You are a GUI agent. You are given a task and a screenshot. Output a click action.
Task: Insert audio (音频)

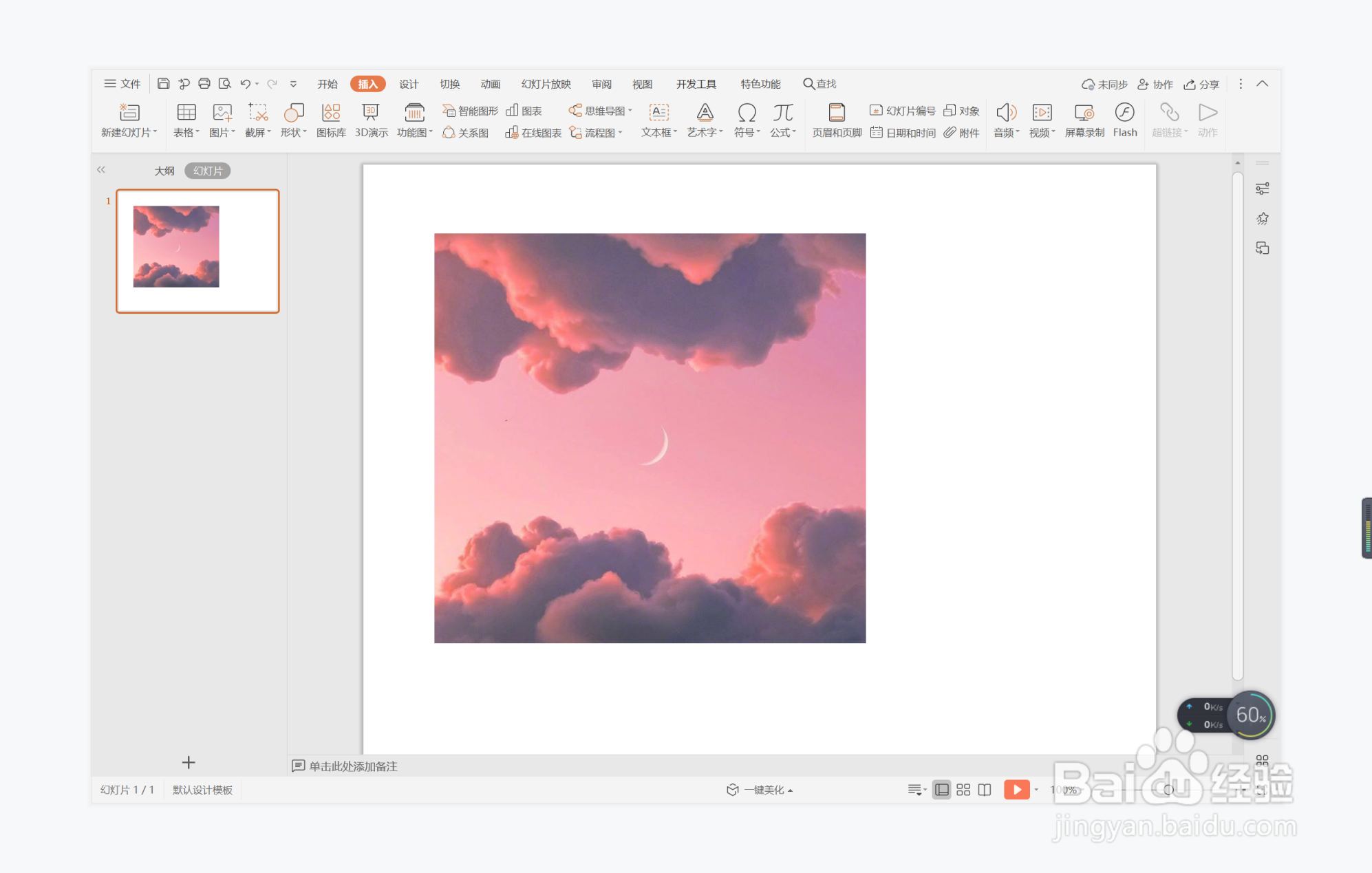click(x=1006, y=120)
